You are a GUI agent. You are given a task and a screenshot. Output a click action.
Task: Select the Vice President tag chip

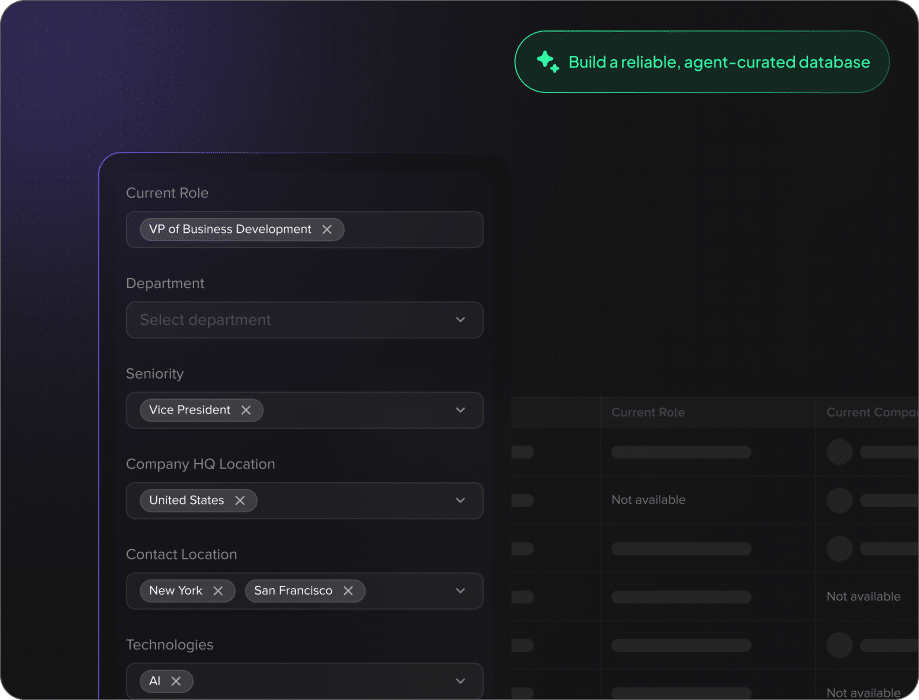tap(189, 410)
